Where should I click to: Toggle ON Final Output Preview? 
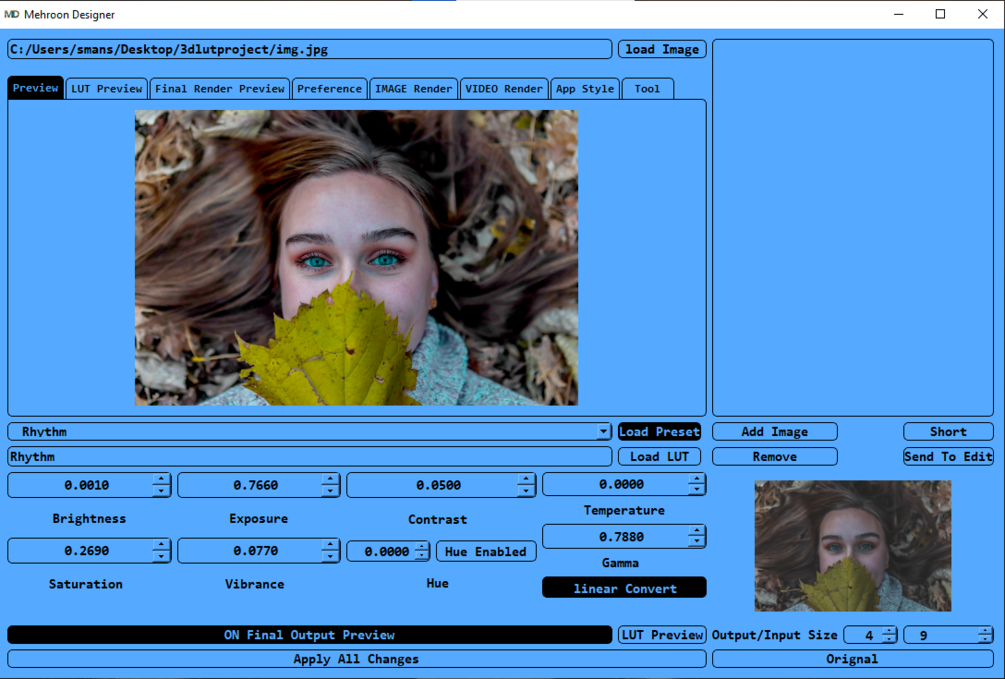pos(310,635)
